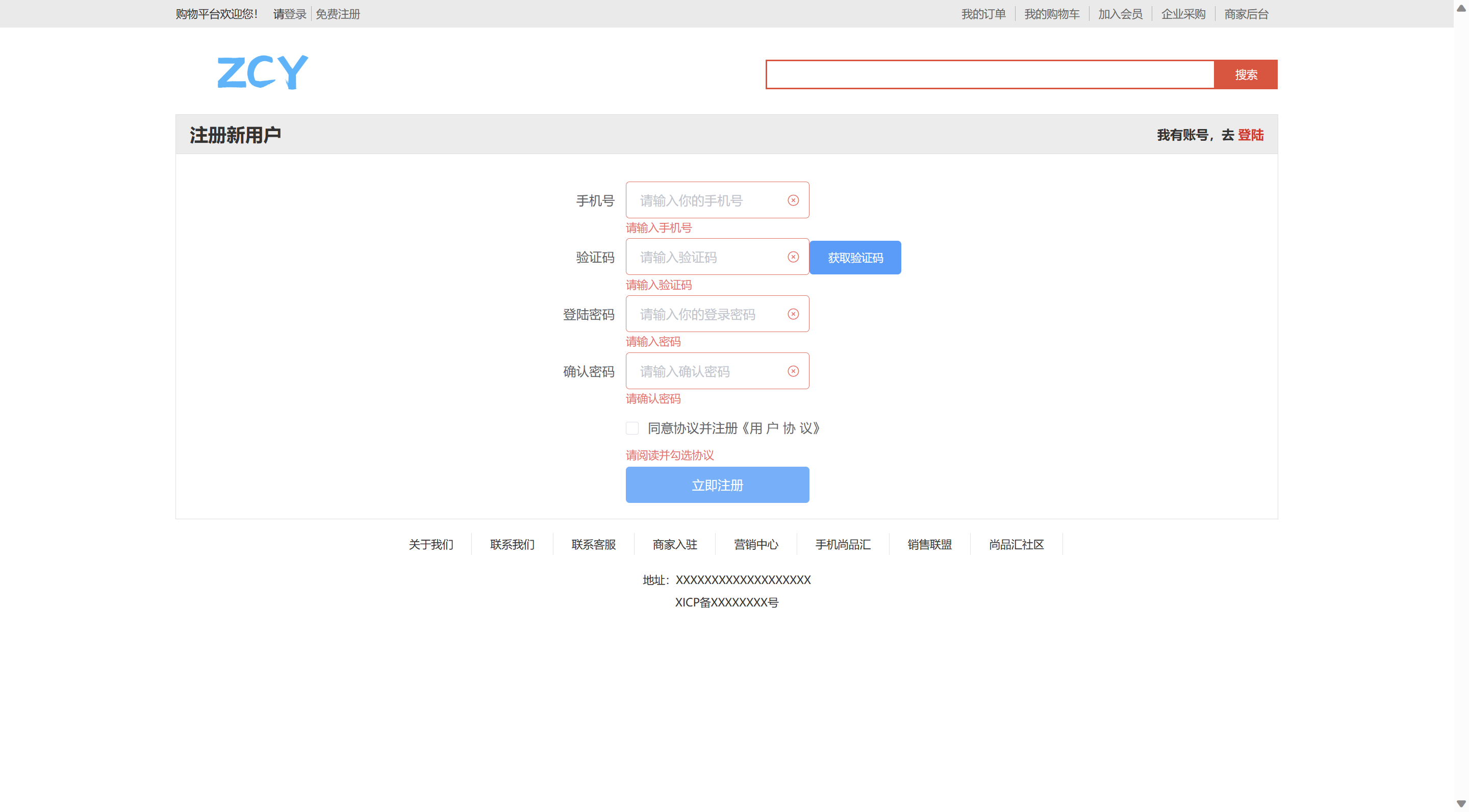Clear the verification code field icon
Screen dimensions: 1469x812
coord(793,257)
